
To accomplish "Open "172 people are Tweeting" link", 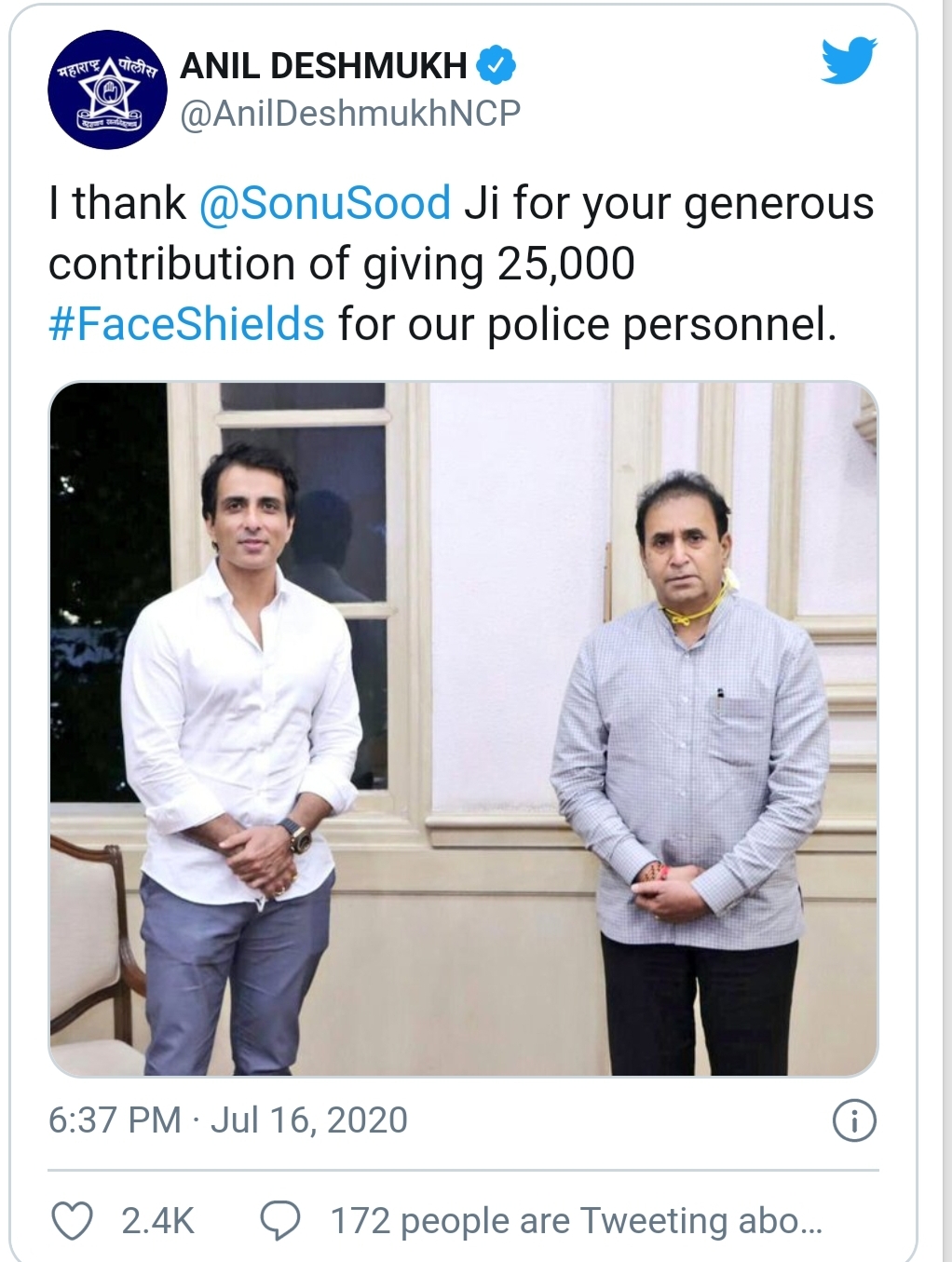I will (576, 1220).
